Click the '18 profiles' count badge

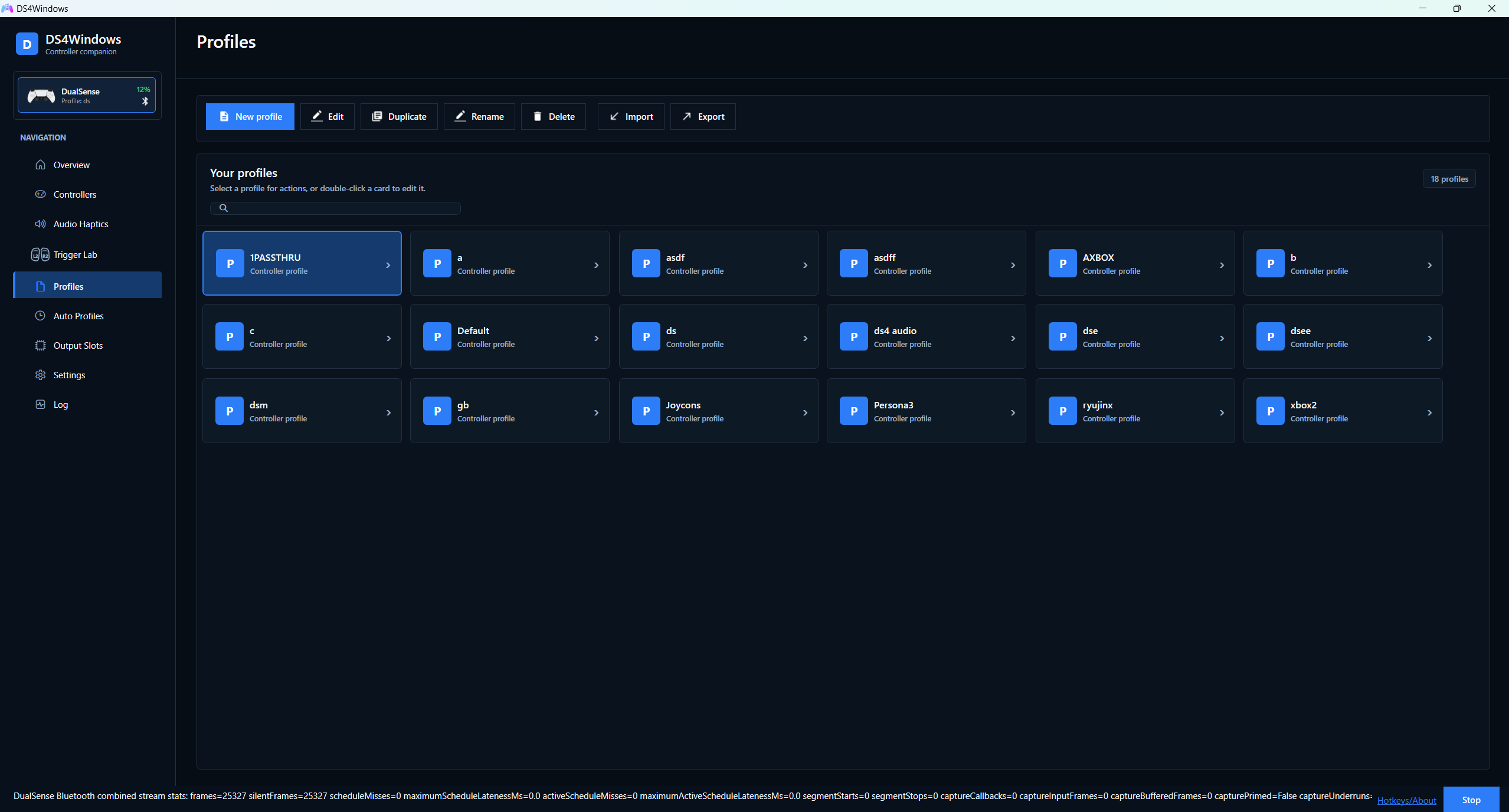point(1449,179)
